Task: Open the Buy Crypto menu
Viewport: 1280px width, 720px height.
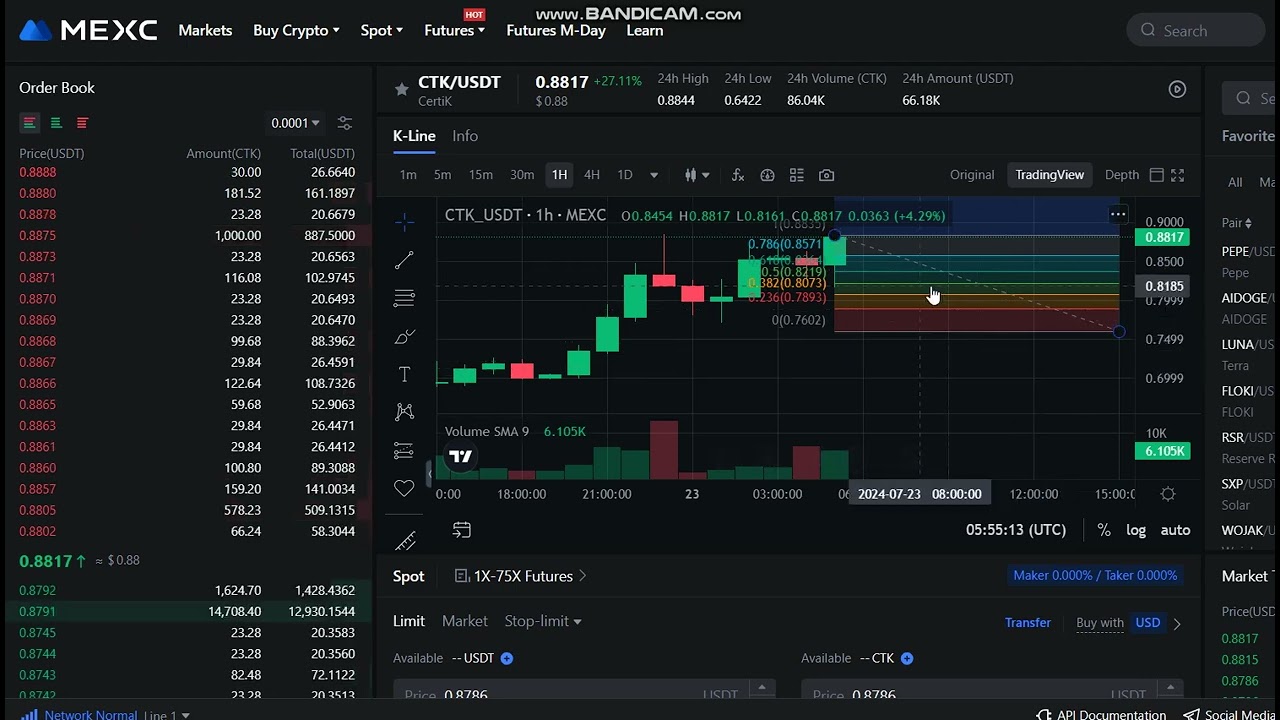Action: tap(296, 30)
